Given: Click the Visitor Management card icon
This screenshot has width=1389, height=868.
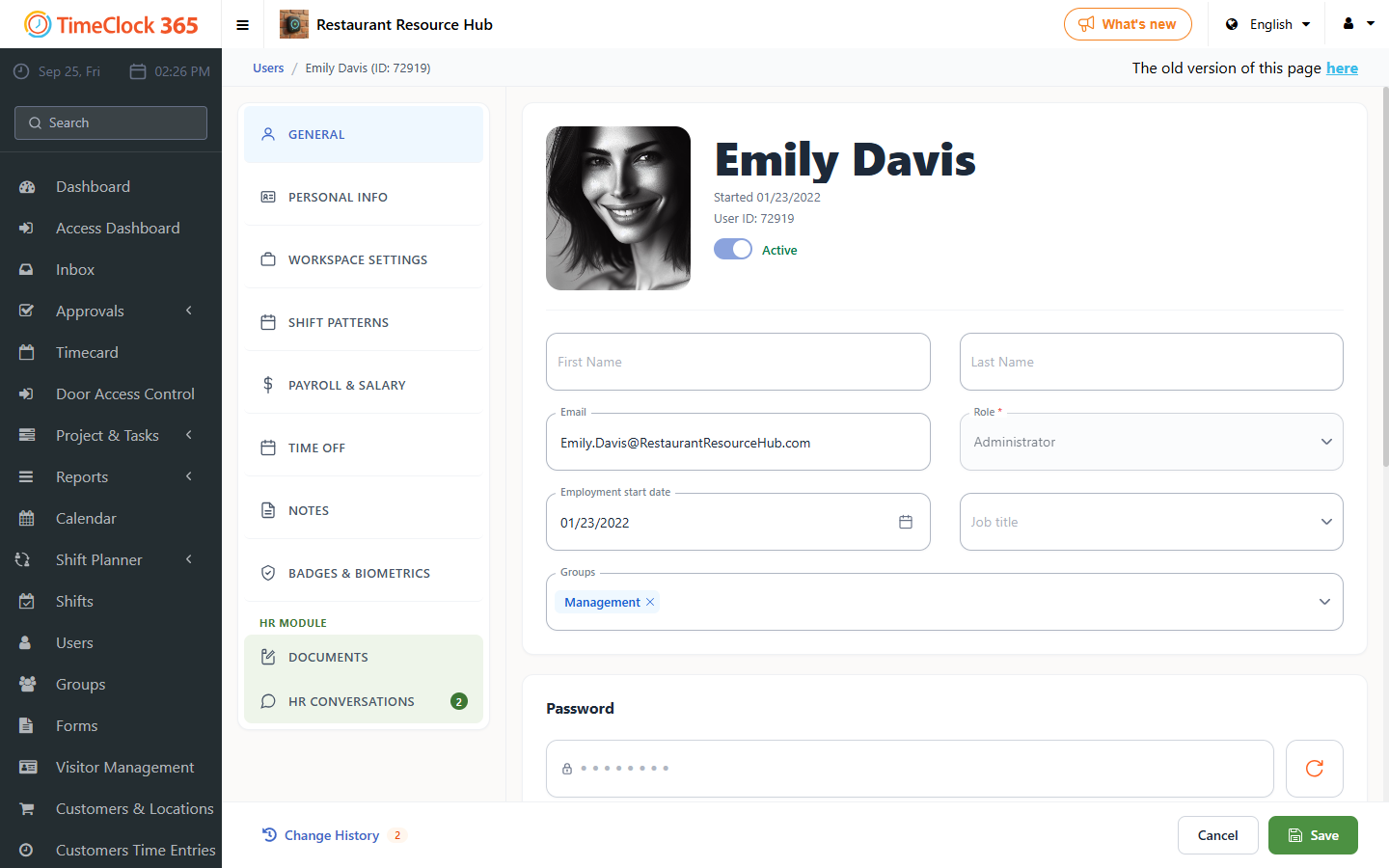Looking at the screenshot, I should 28,768.
